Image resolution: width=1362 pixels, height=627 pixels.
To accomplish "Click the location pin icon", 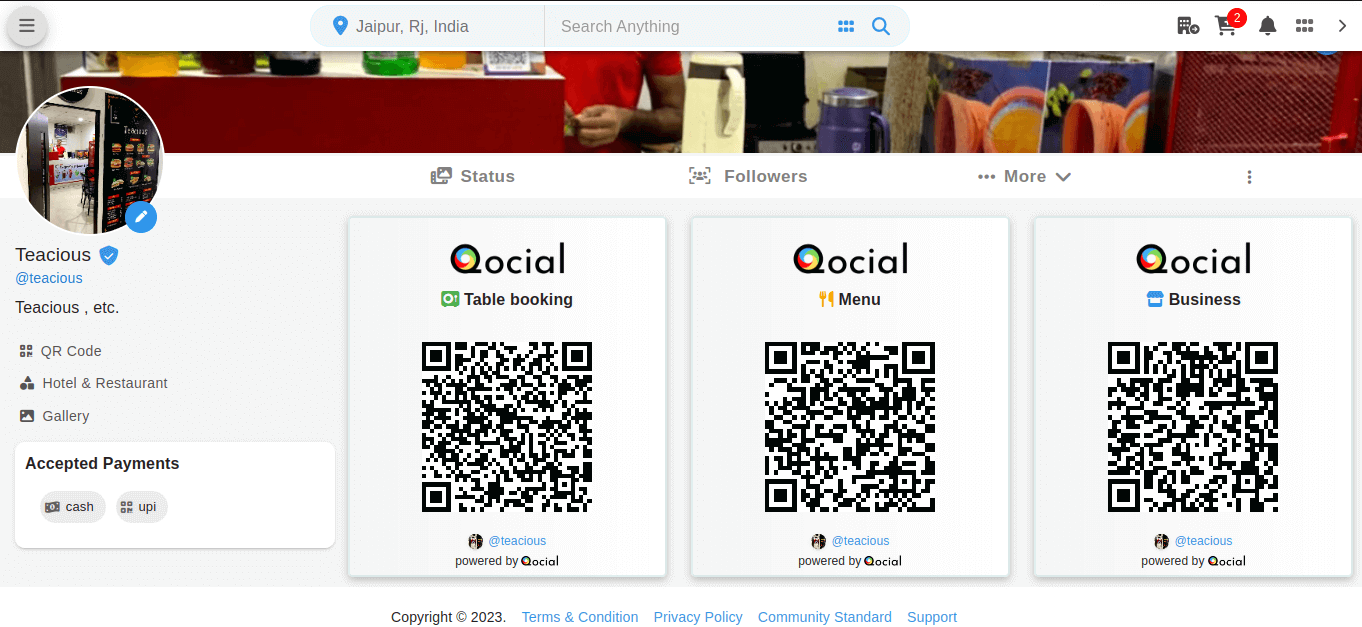I will click(340, 26).
